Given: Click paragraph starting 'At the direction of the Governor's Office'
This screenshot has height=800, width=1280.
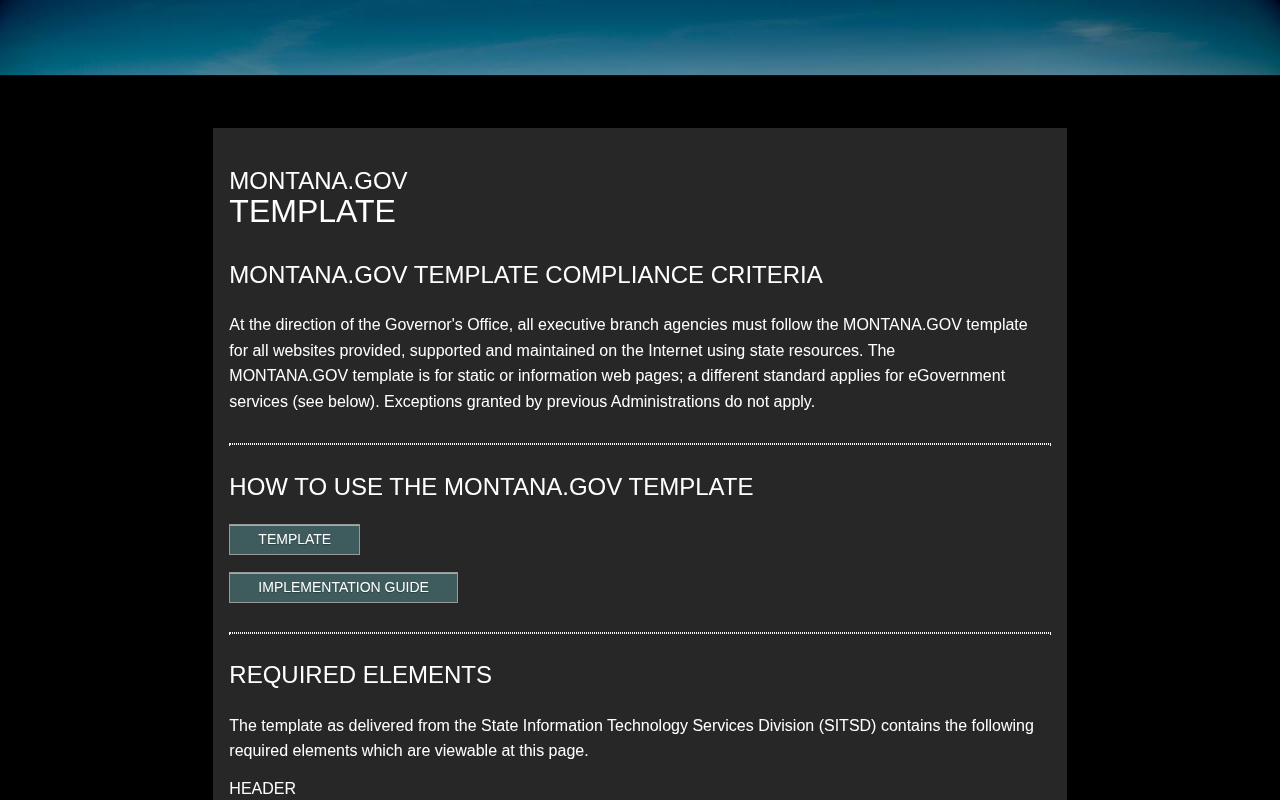Looking at the screenshot, I should pos(628,363).
